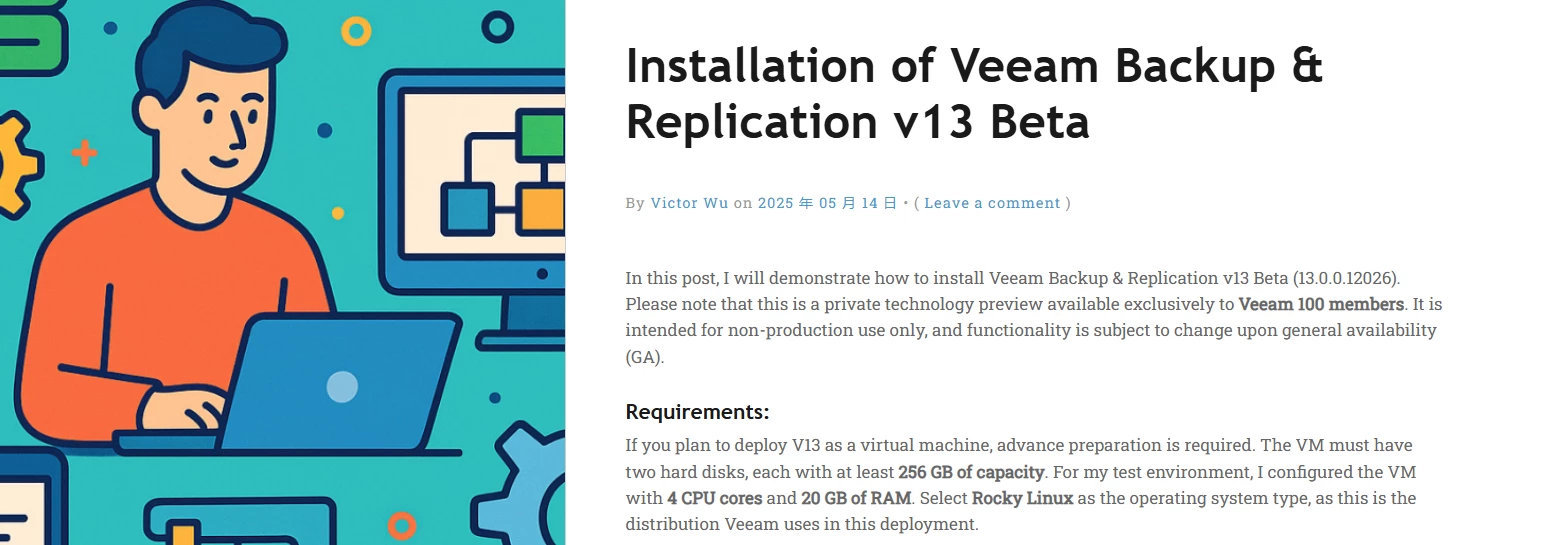The image size is (1544, 545).
Task: Click the green box in monitor flowchart
Action: coord(541,135)
